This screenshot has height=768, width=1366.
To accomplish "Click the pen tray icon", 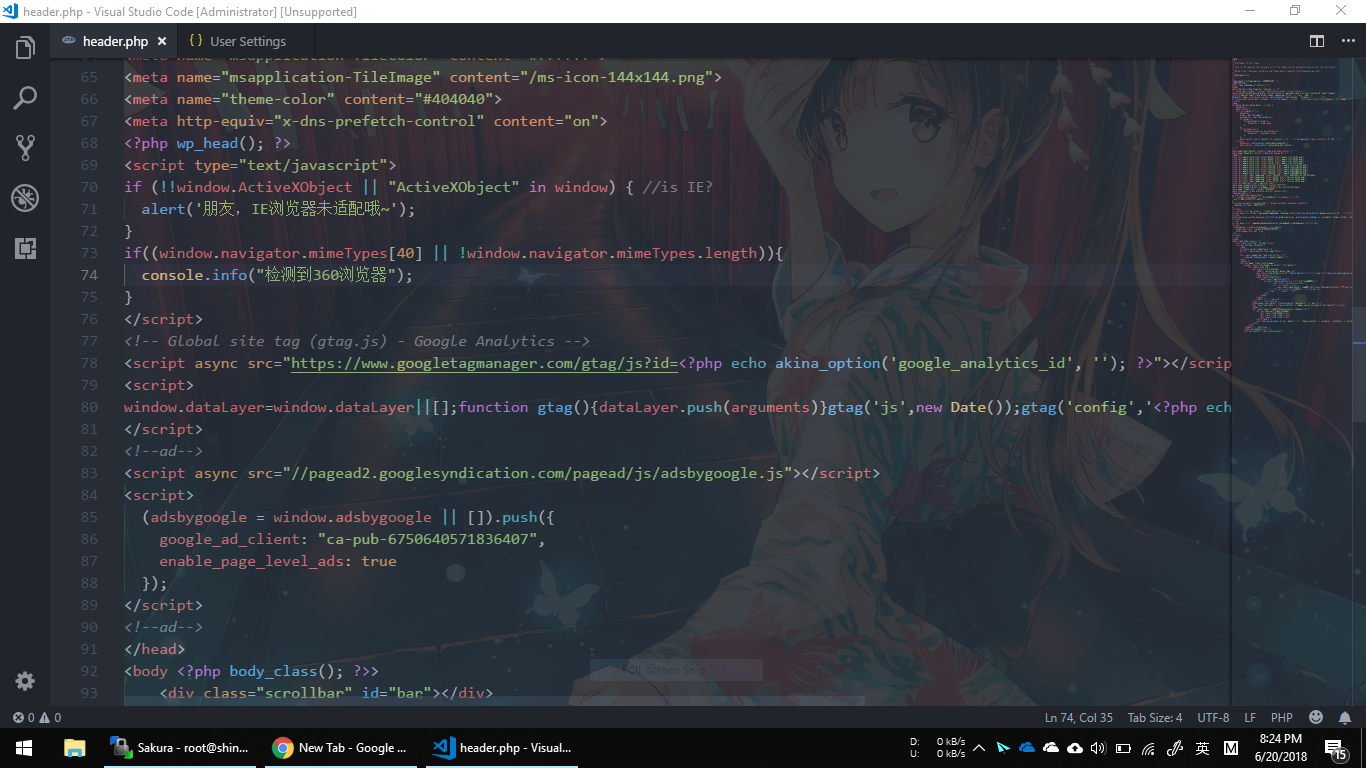I will coord(1175,747).
